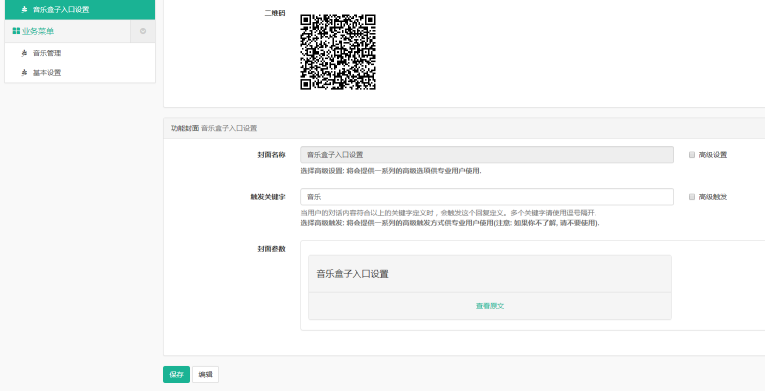Image resolution: width=765 pixels, height=391 pixels.
Task: Click the 二维码 label
Action: [x=275, y=13]
